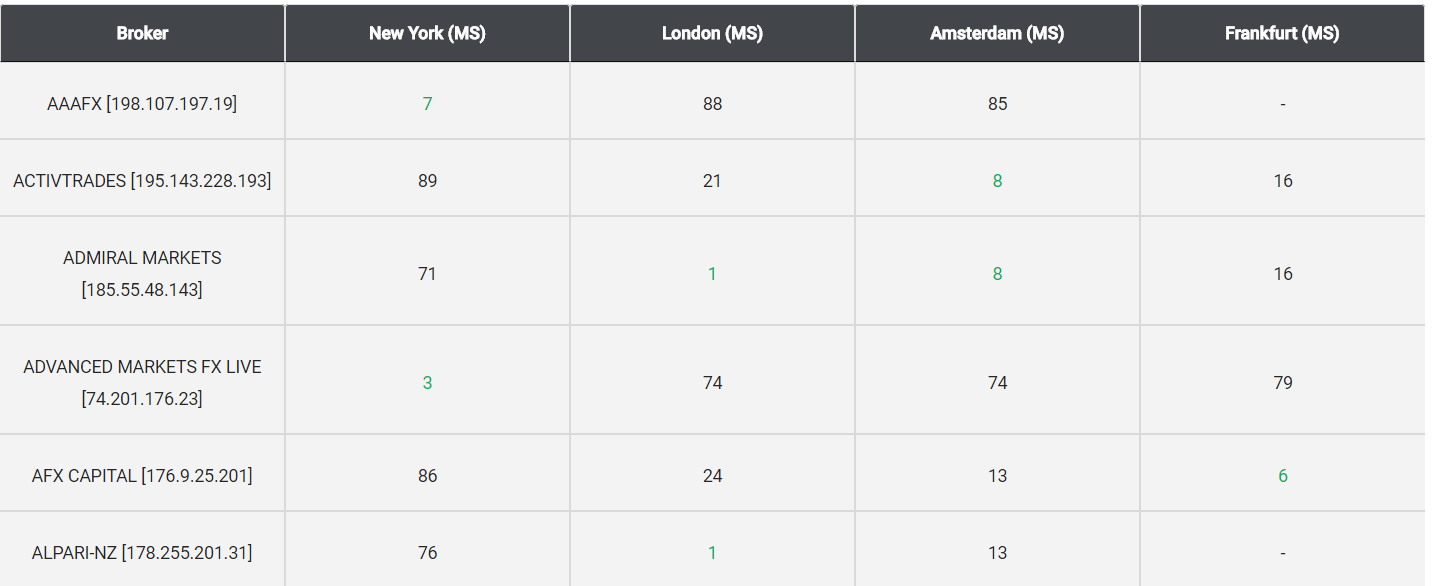Click AAAFX green New York latency 7
1432x586 pixels.
pyautogui.click(x=427, y=103)
